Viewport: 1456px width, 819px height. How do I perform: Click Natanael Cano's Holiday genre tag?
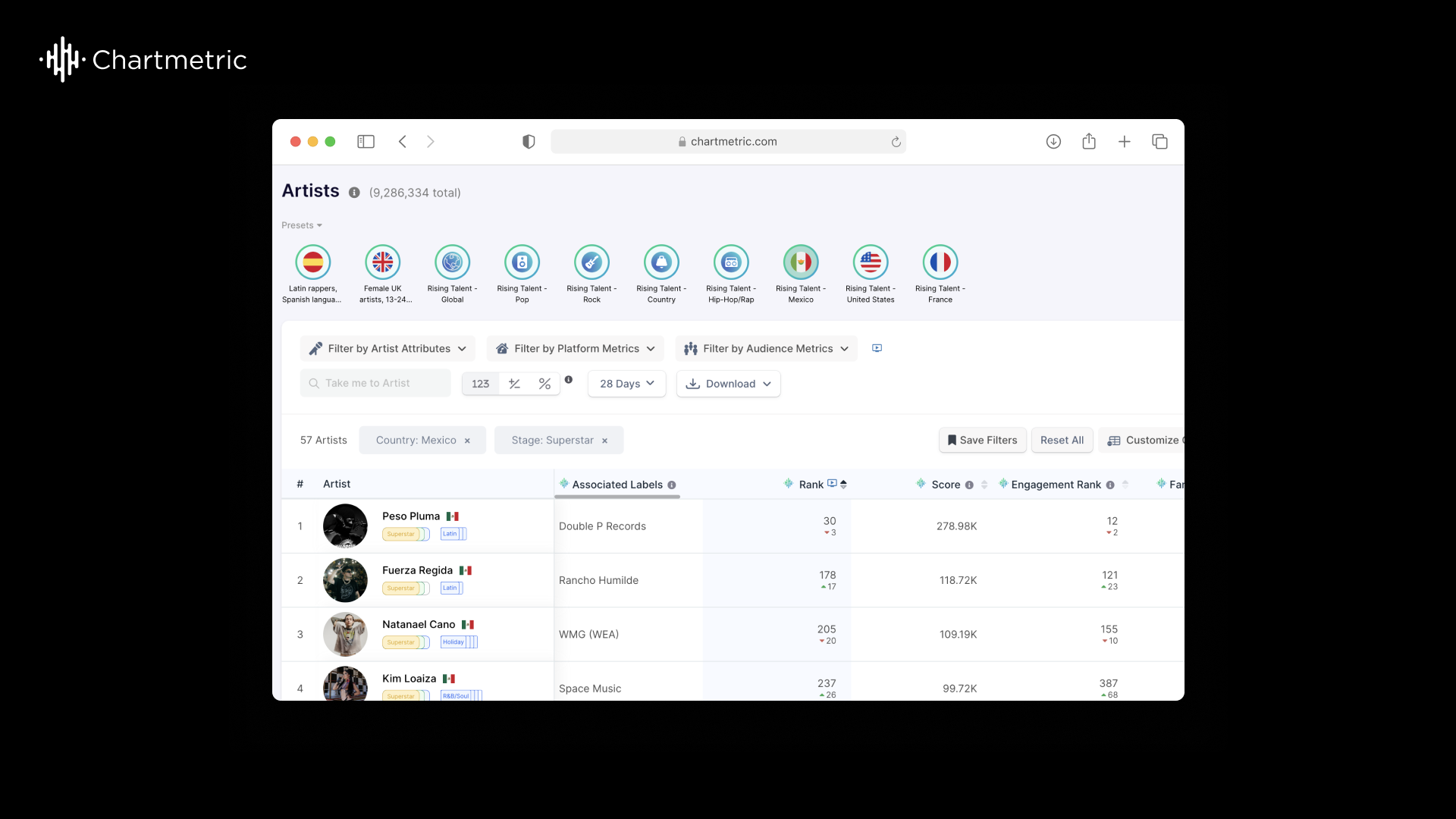pyautogui.click(x=453, y=642)
